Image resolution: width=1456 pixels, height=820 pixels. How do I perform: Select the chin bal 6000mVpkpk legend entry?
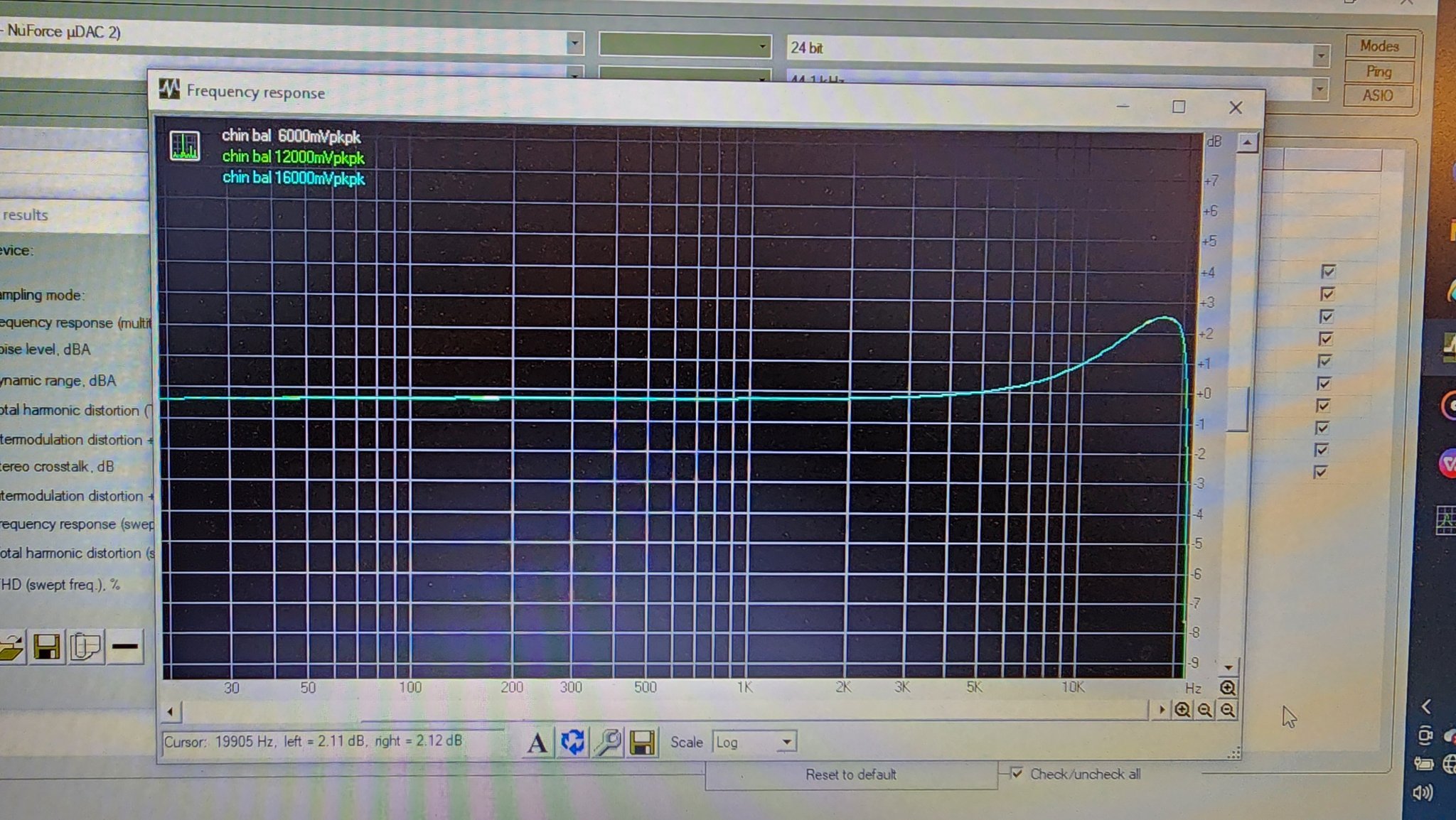coord(291,136)
